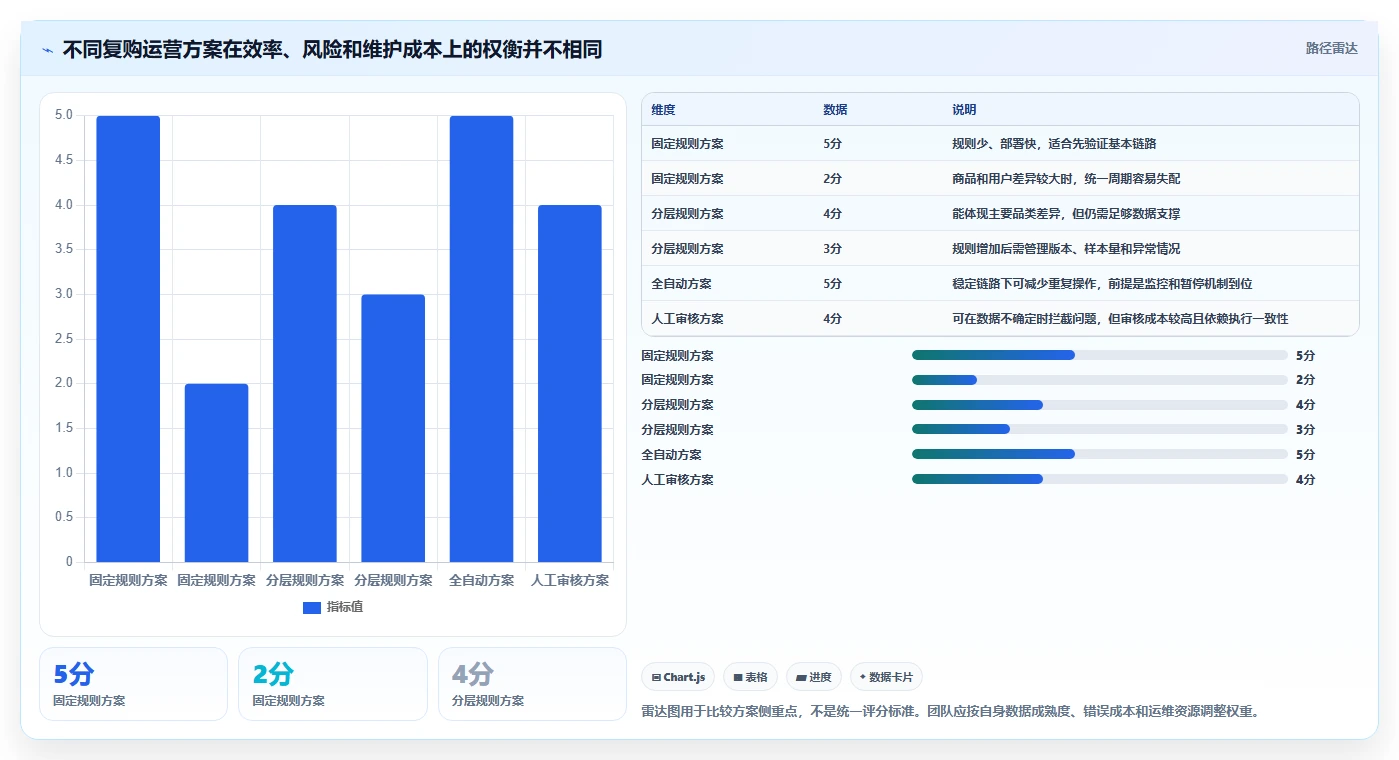Click the text 规则增加后需管理版本、样本量和异常情况
Image resolution: width=1399 pixels, height=760 pixels.
[1066, 249]
